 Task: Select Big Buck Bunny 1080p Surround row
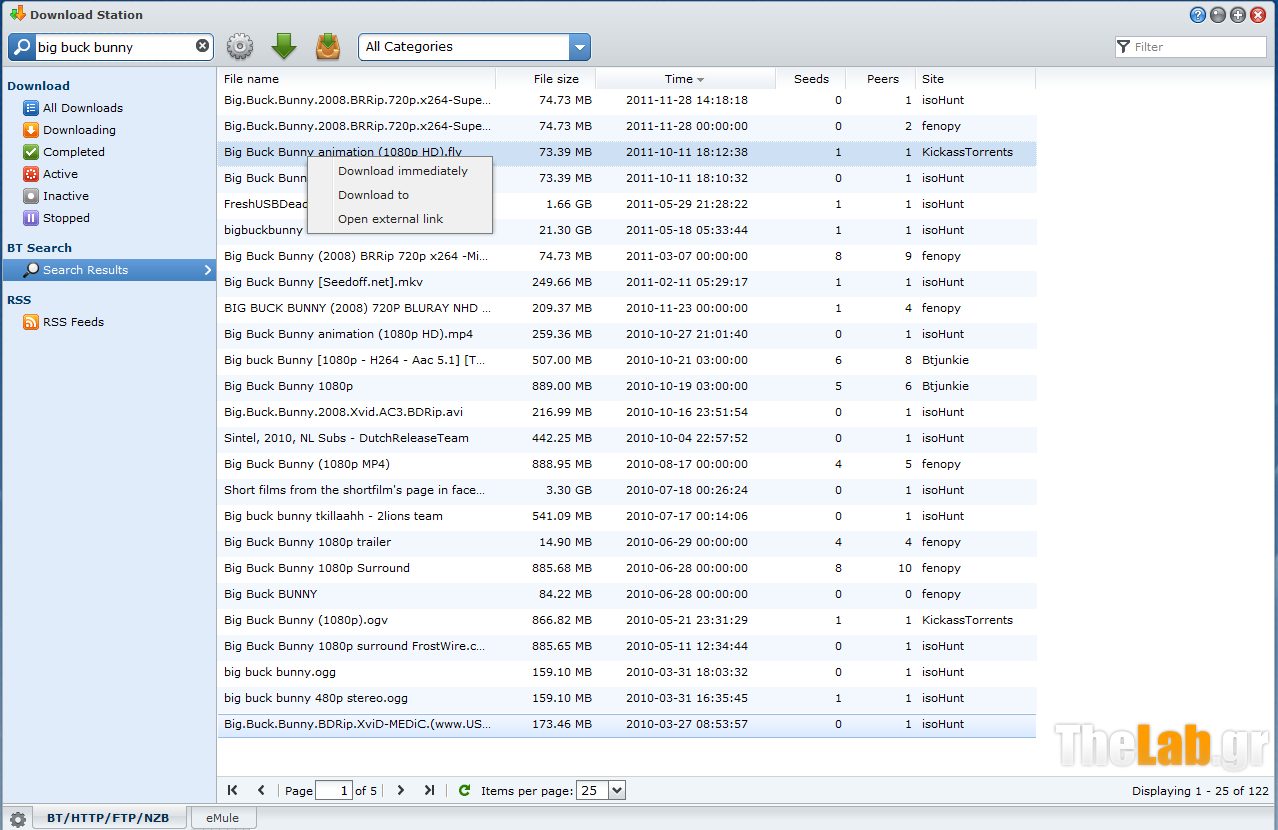626,568
